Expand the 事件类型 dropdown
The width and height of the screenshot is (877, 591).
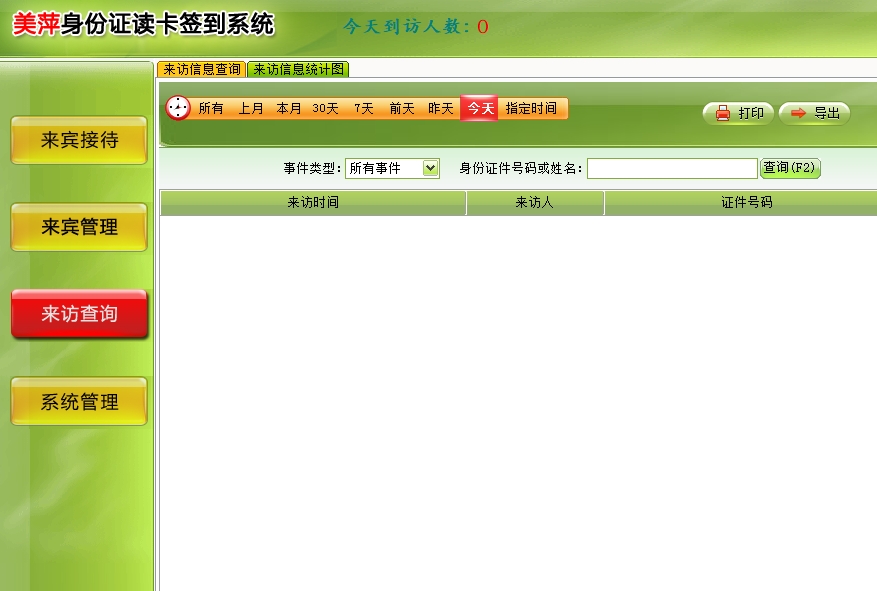(x=431, y=169)
